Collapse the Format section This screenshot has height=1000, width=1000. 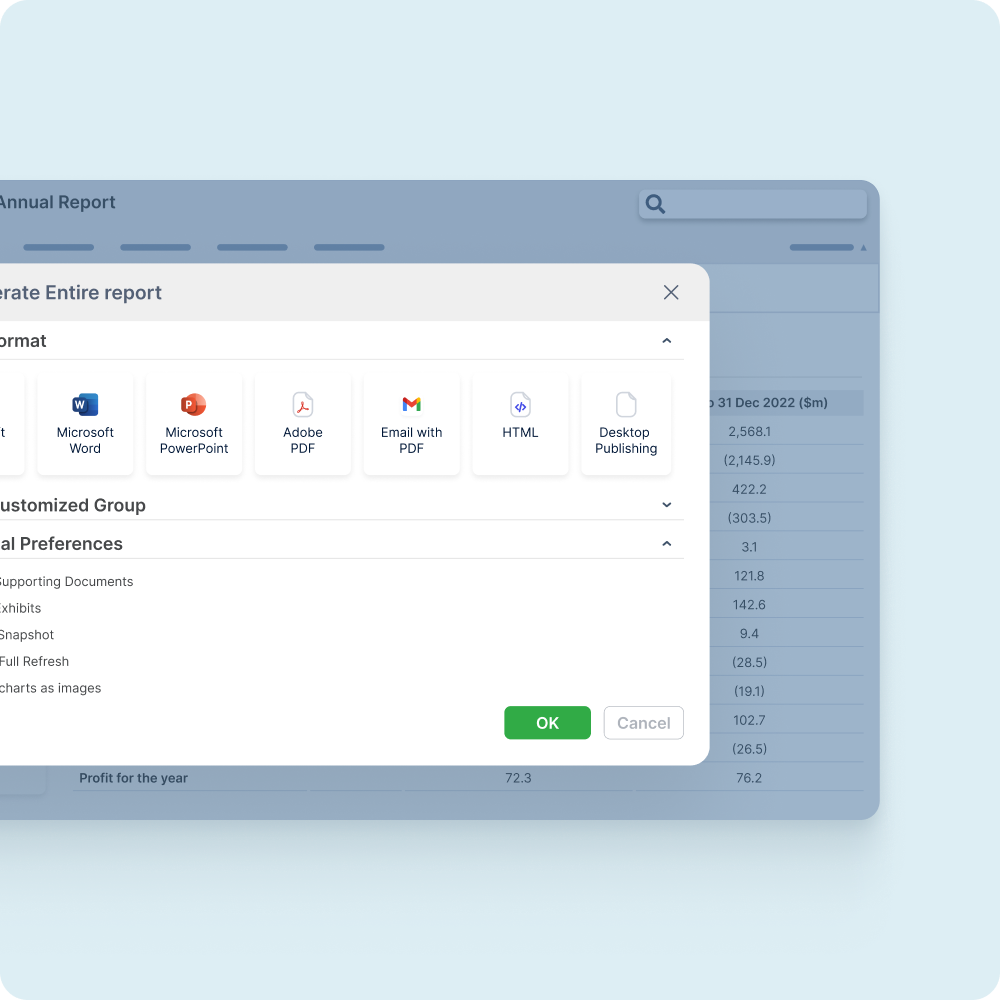pos(666,340)
